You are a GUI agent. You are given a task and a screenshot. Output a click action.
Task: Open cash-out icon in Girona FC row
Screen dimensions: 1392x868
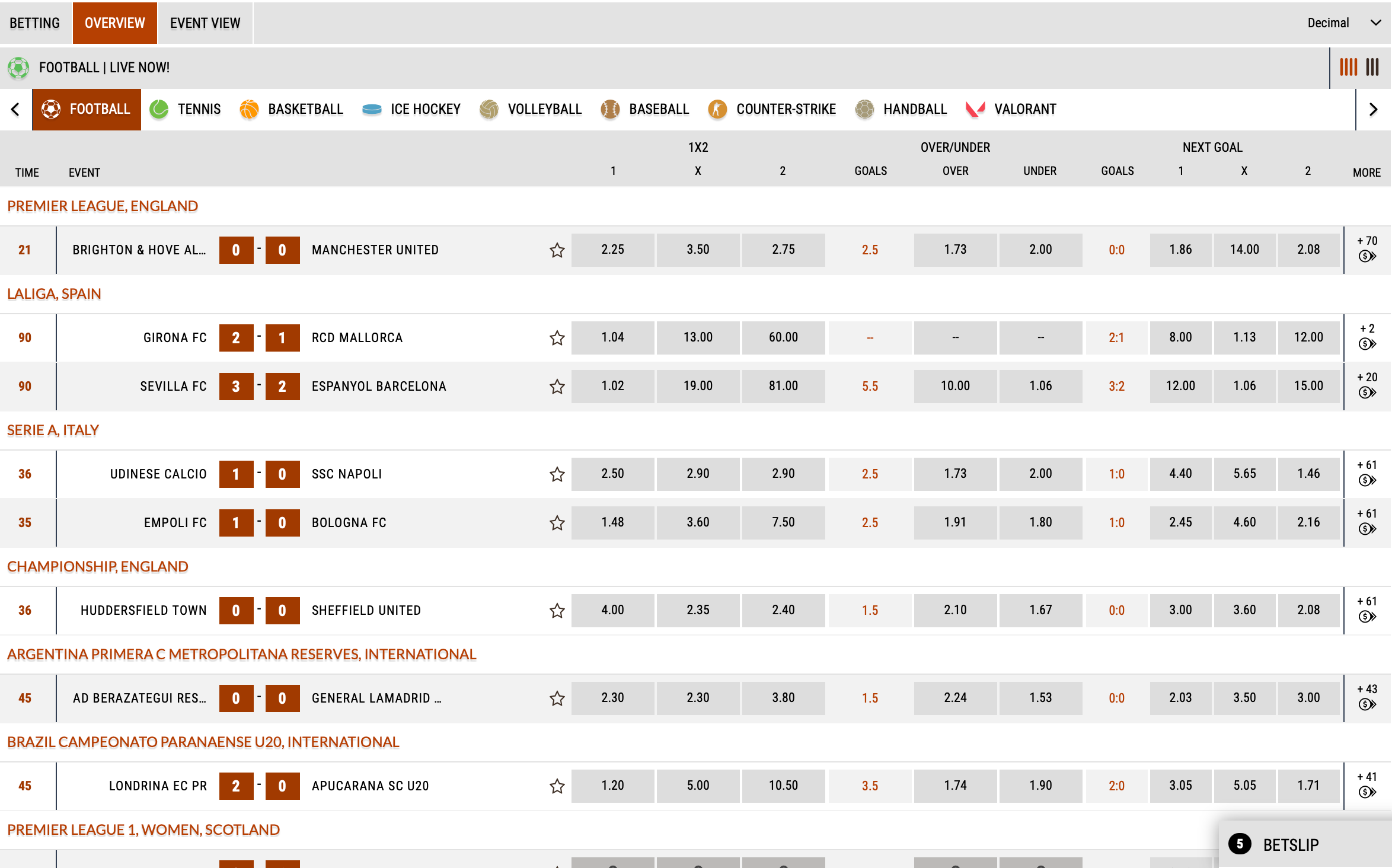coord(1367,344)
